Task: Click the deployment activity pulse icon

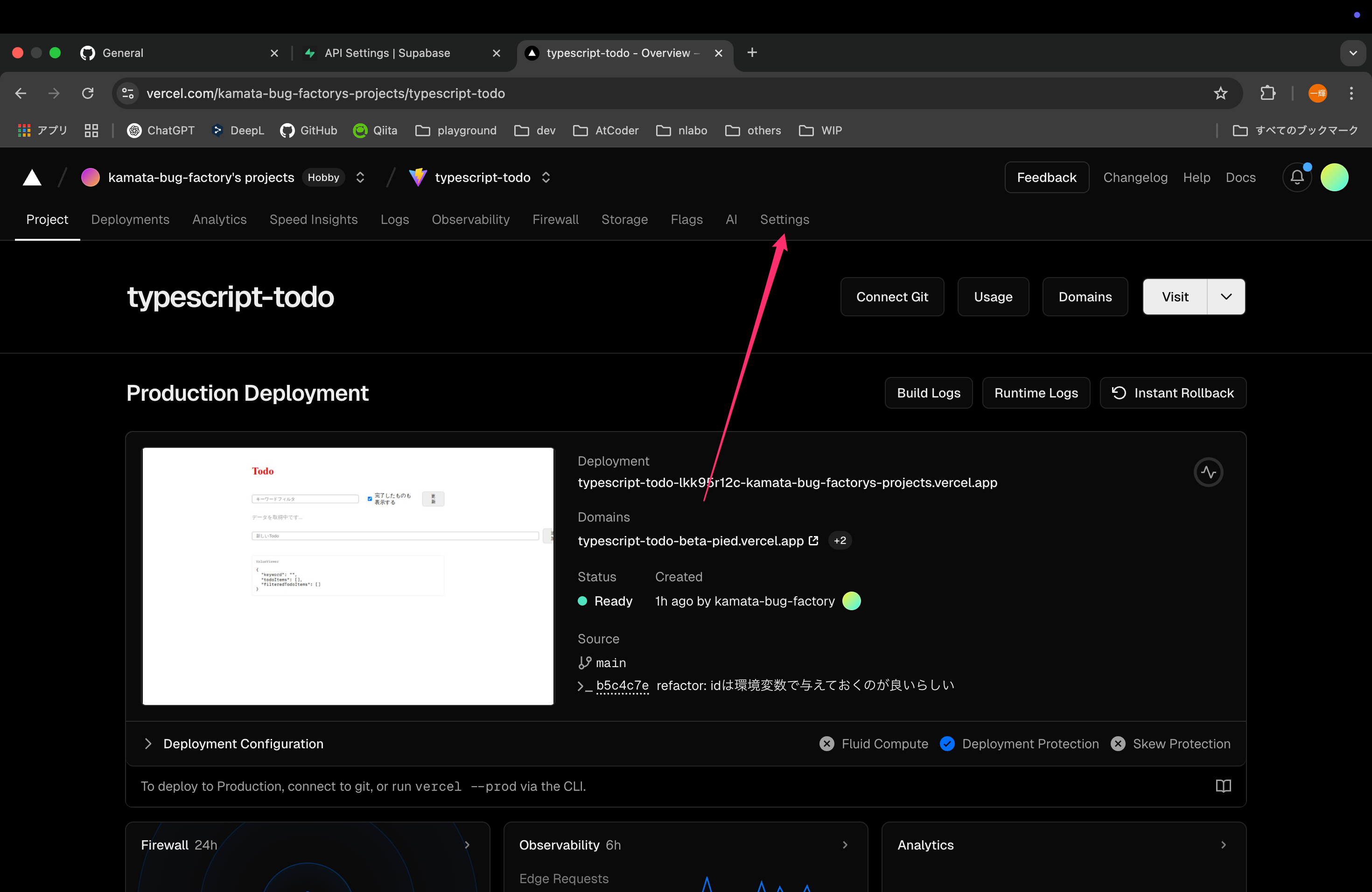Action: [x=1208, y=473]
